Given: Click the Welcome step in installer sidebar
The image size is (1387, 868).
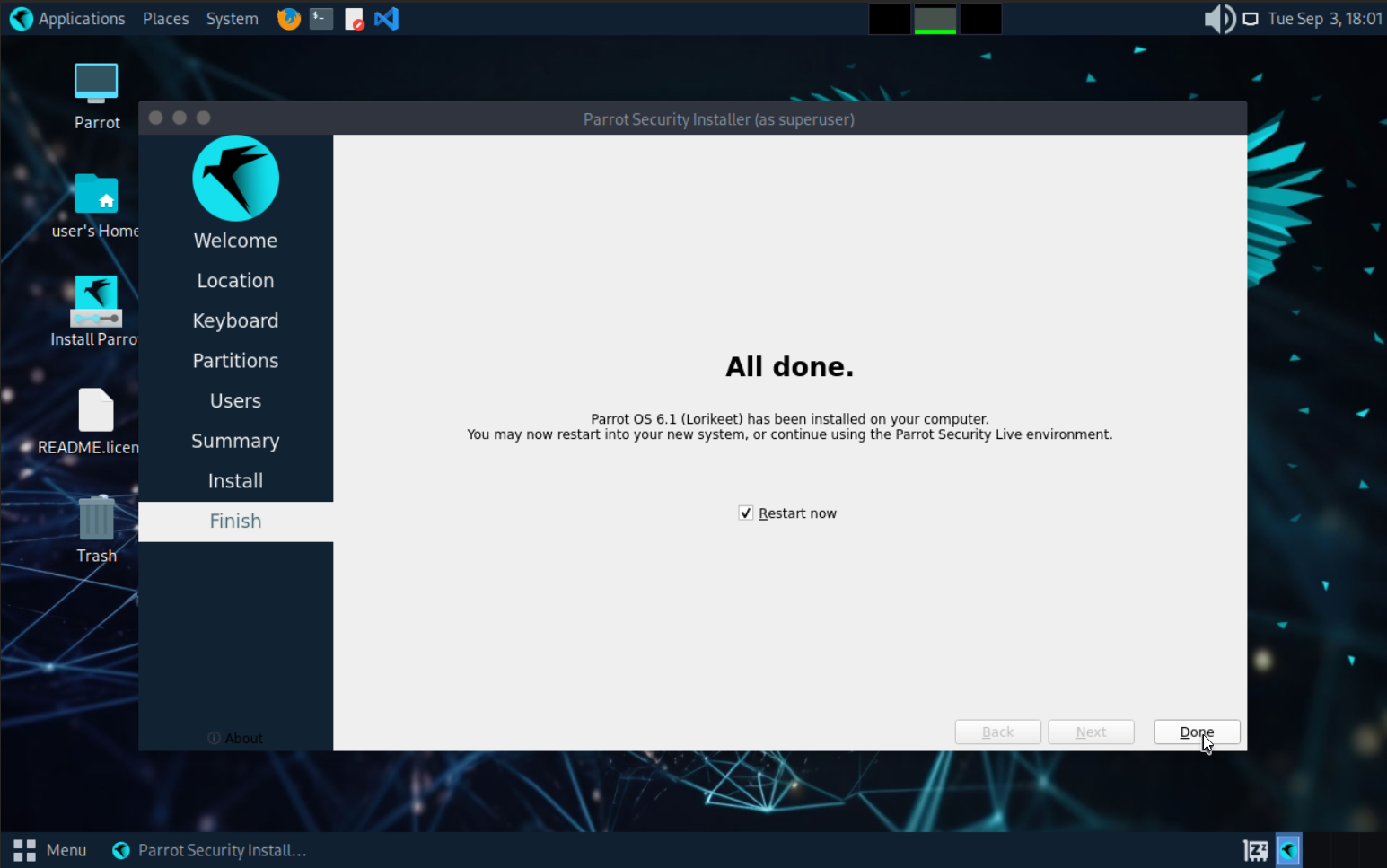Looking at the screenshot, I should click(x=235, y=241).
